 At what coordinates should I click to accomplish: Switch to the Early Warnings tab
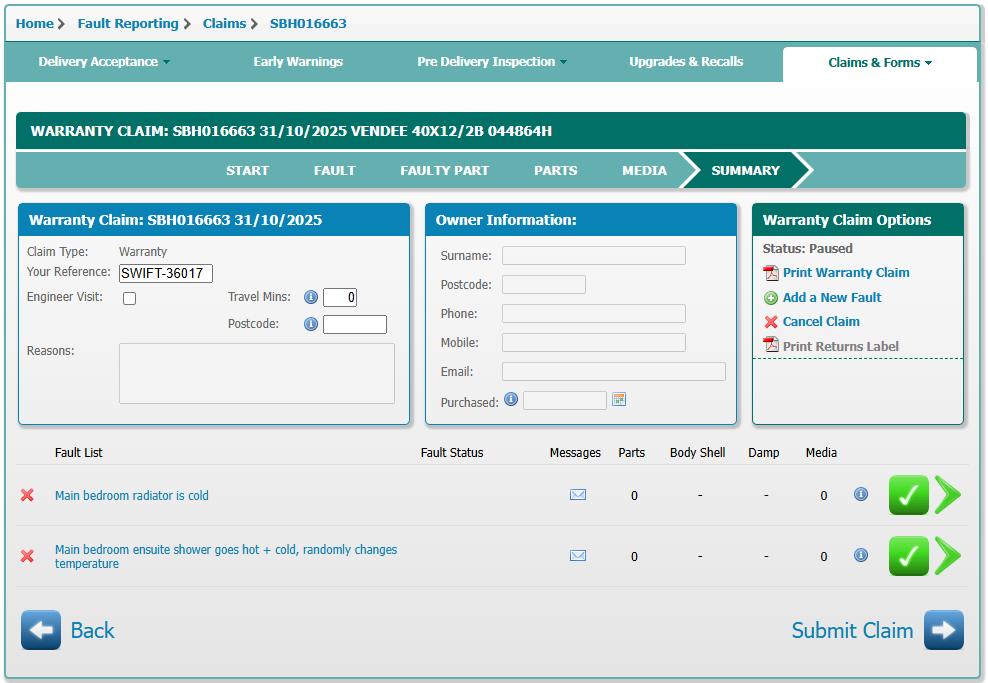pos(298,62)
